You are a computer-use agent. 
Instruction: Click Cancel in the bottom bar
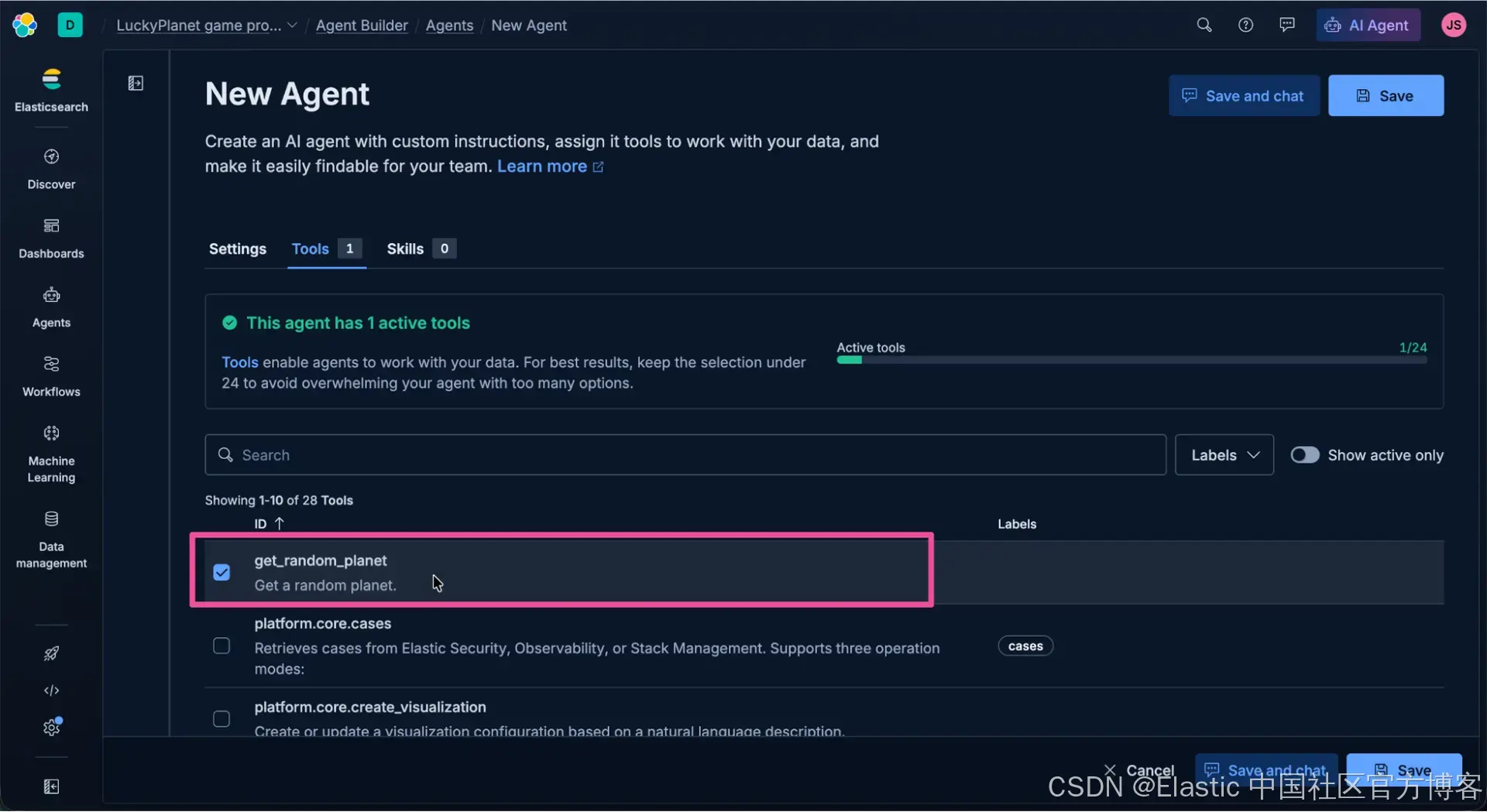point(1138,770)
